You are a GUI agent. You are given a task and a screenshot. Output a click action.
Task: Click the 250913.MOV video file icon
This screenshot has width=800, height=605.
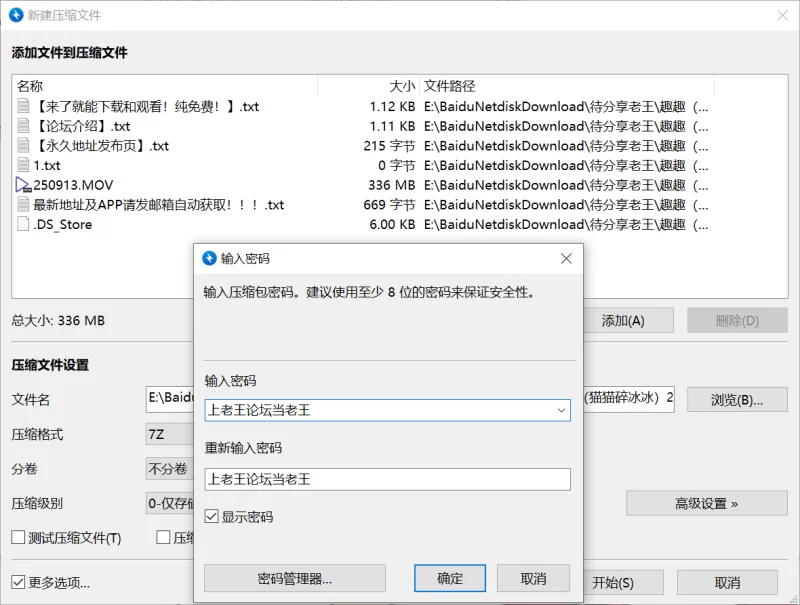(24, 185)
